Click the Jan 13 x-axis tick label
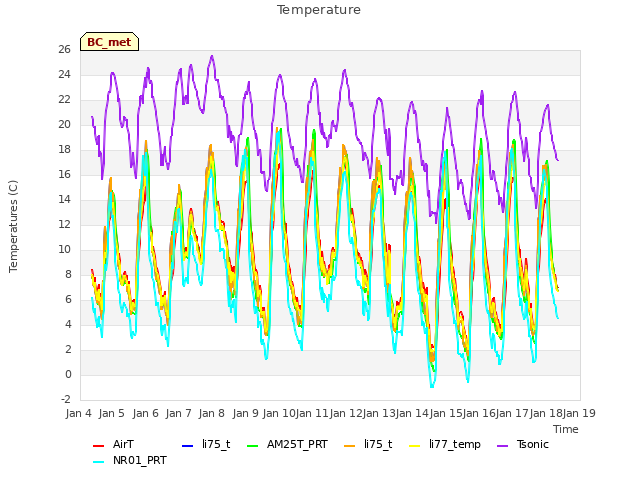The image size is (640, 480). (379, 413)
